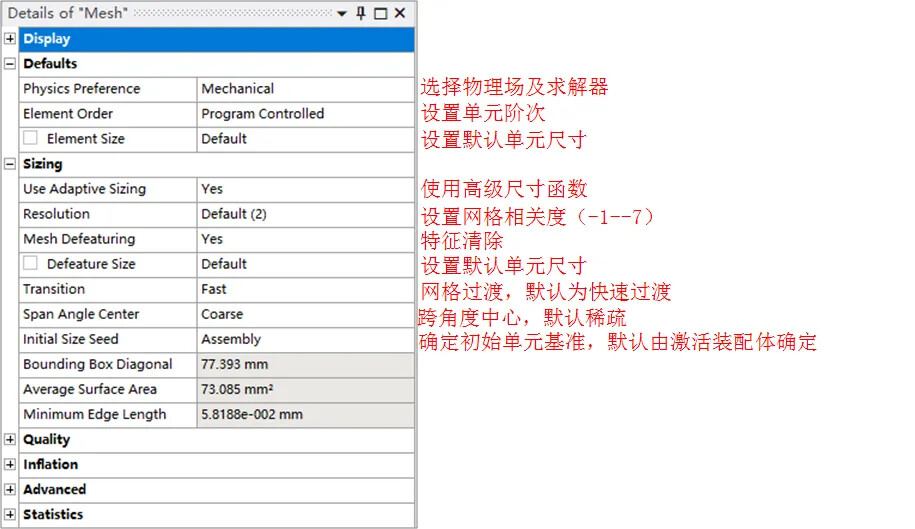Open the Element Order Program Controlled field
The width and height of the screenshot is (915, 529).
click(x=305, y=114)
